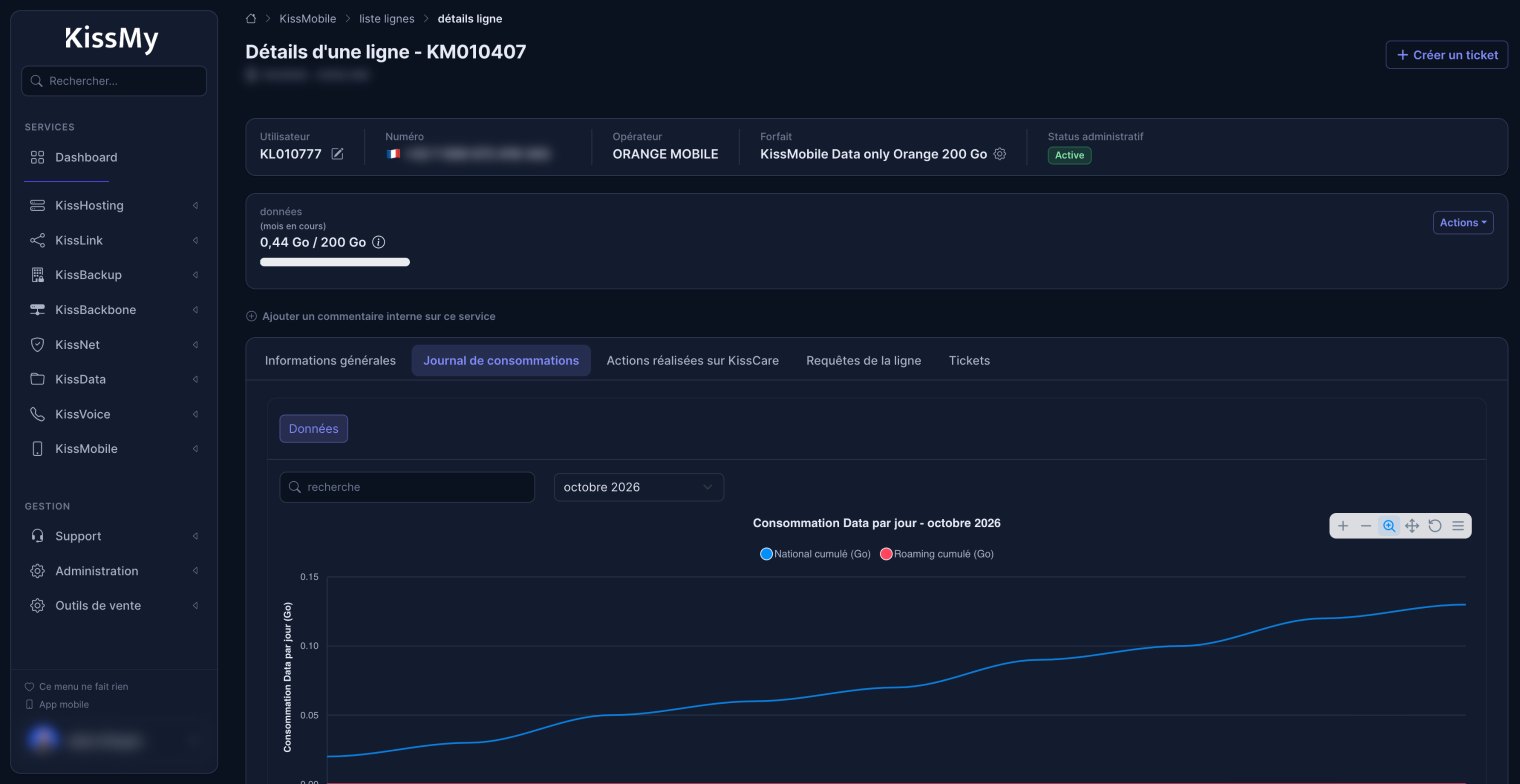Viewport: 1520px width, 784px height.
Task: Switch to Informations générales tab
Action: (330, 360)
